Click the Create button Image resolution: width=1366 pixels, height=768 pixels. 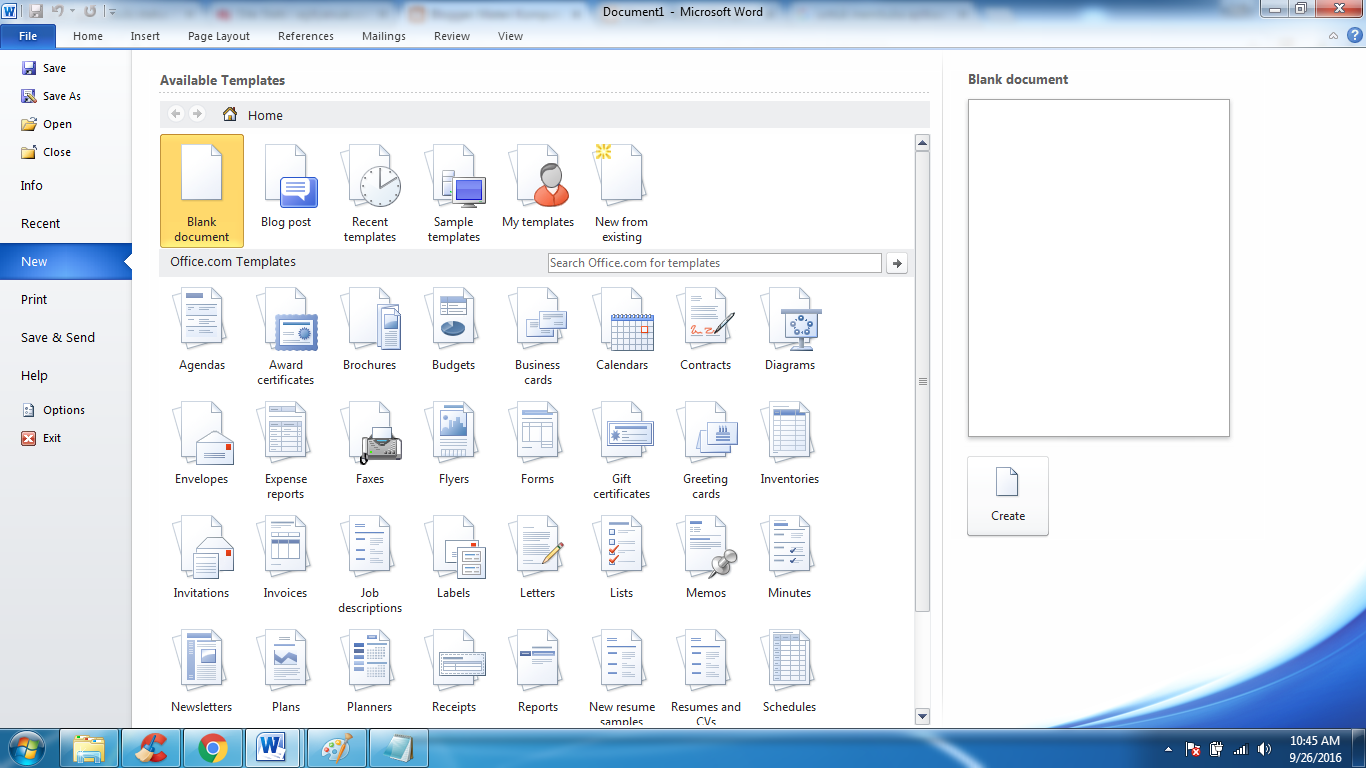[1008, 496]
